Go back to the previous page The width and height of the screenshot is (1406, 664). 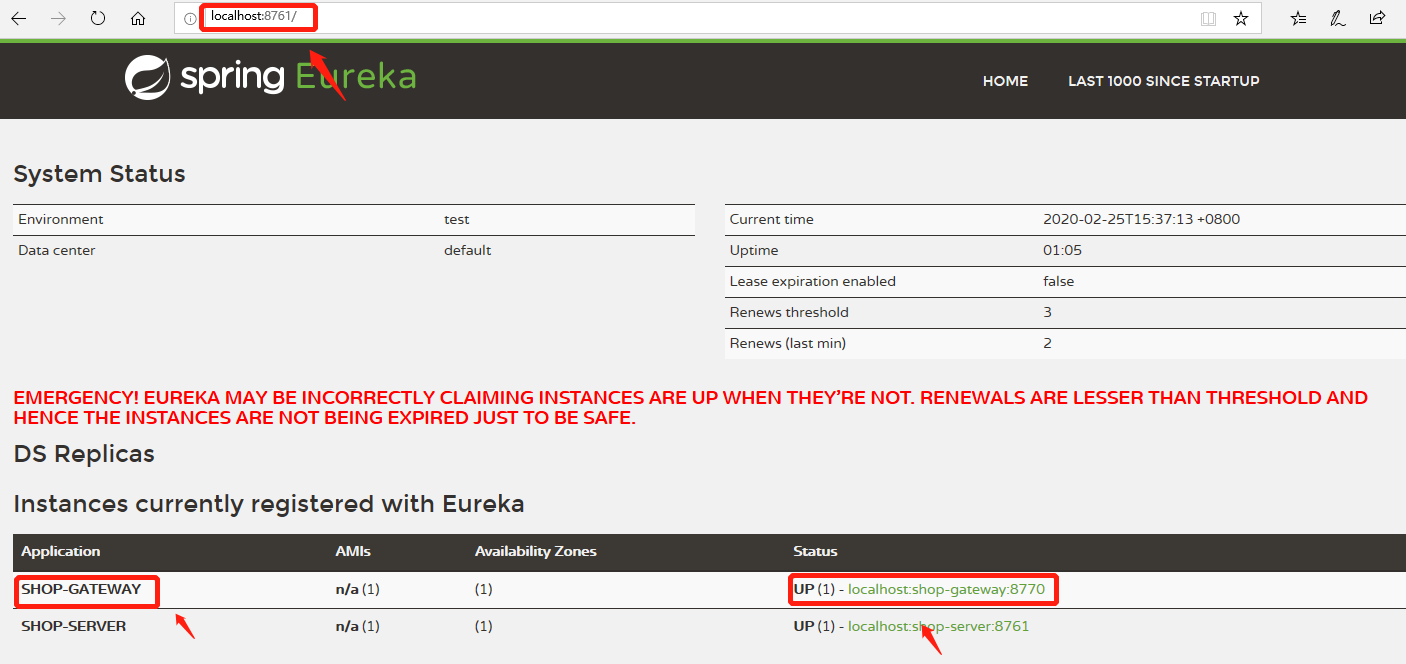[x=19, y=17]
